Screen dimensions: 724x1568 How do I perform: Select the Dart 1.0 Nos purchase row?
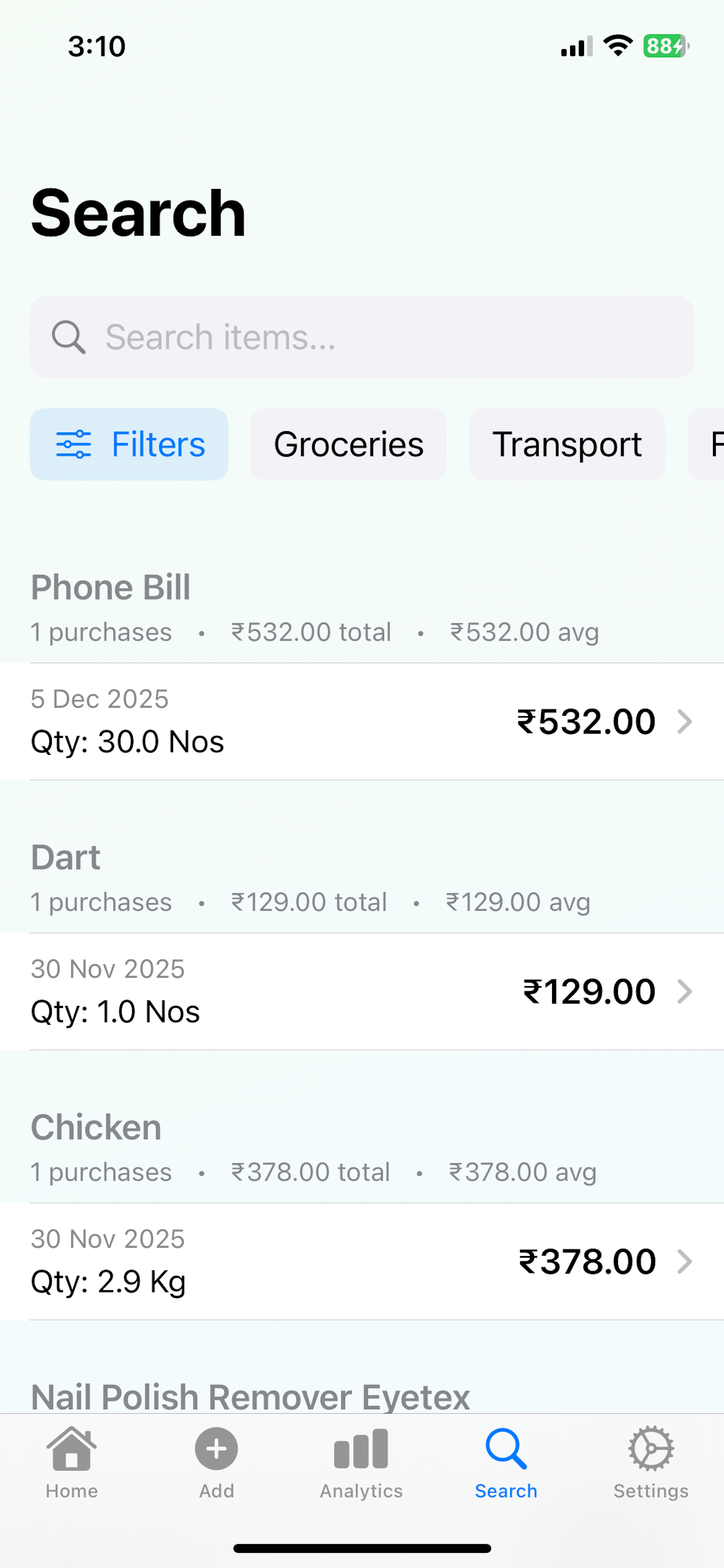pyautogui.click(x=362, y=991)
